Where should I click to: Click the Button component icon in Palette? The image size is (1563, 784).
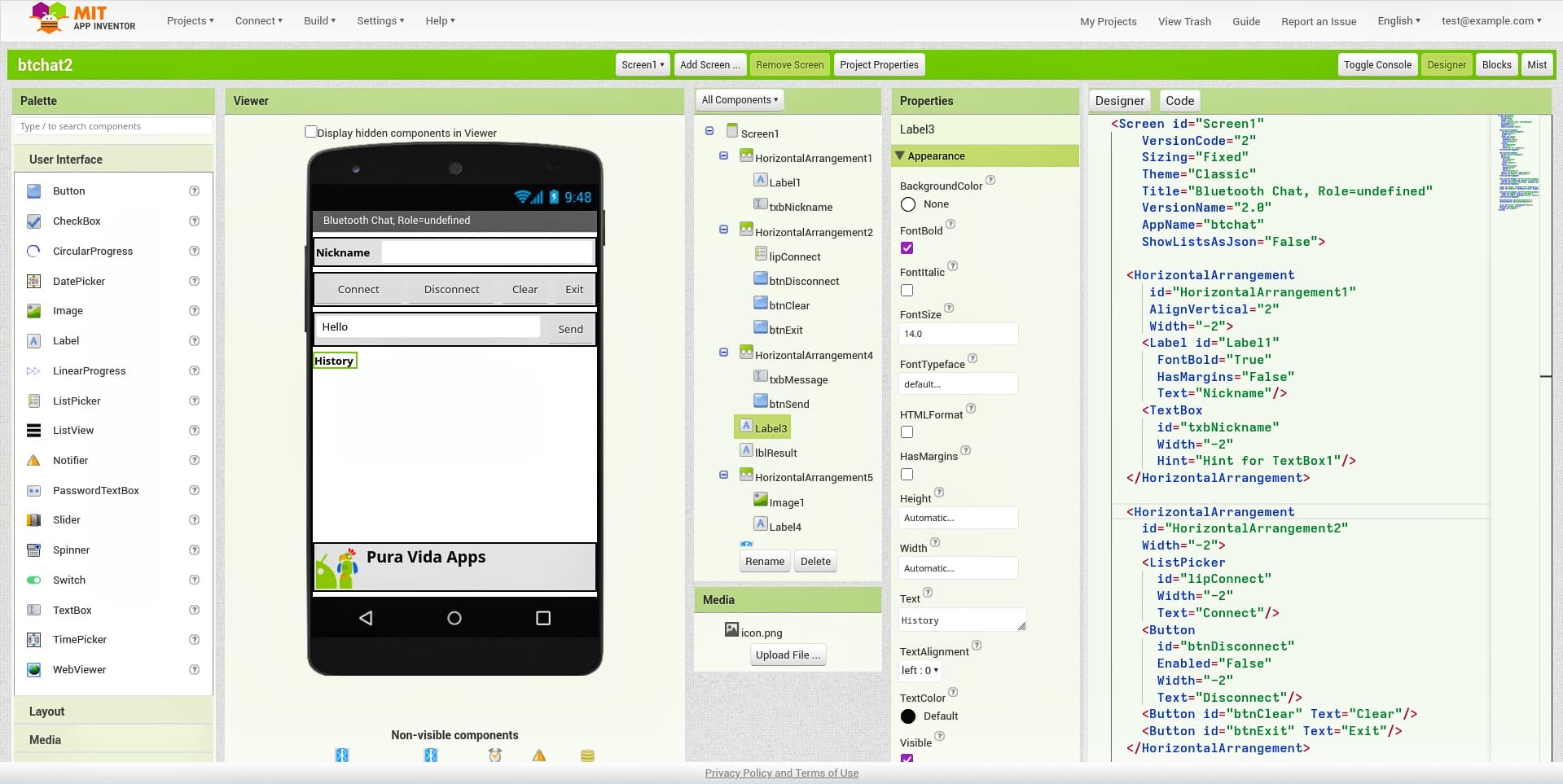(x=34, y=191)
